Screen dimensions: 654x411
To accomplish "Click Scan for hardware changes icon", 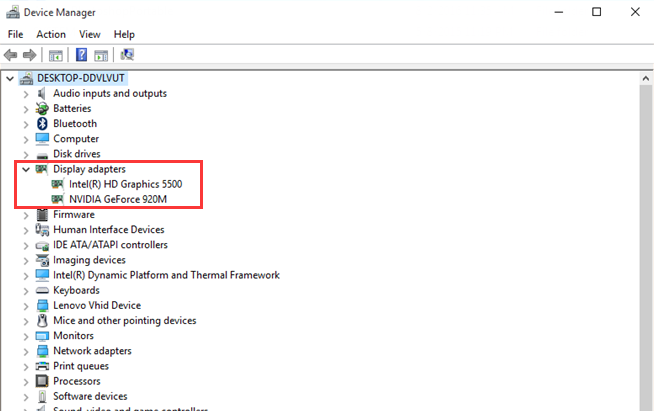I will 127,55.
